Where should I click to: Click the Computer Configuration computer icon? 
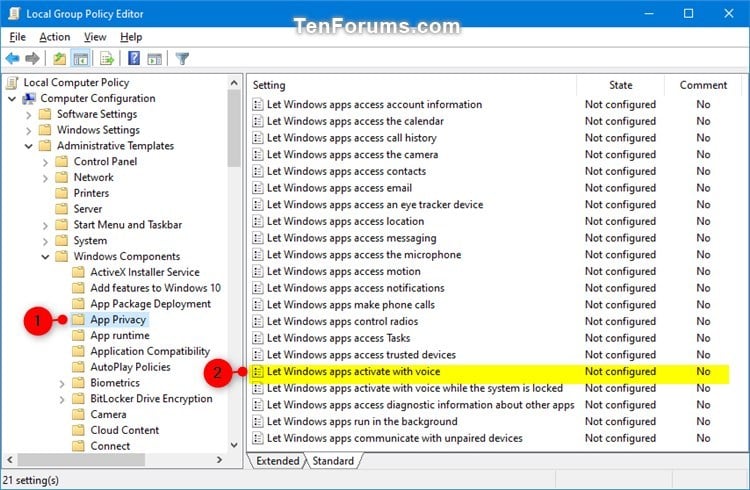click(x=29, y=99)
